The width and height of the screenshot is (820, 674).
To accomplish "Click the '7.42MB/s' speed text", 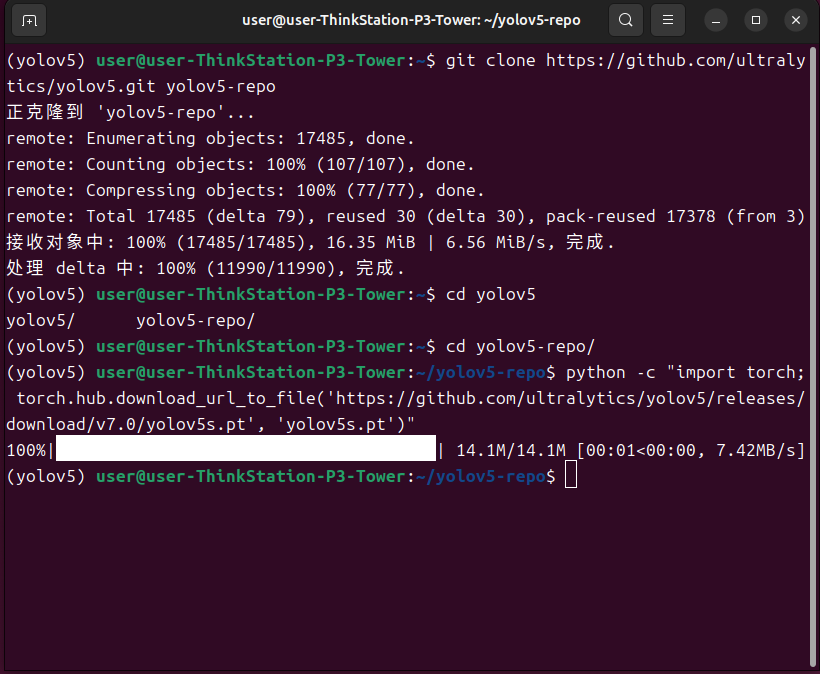I will [x=756, y=450].
